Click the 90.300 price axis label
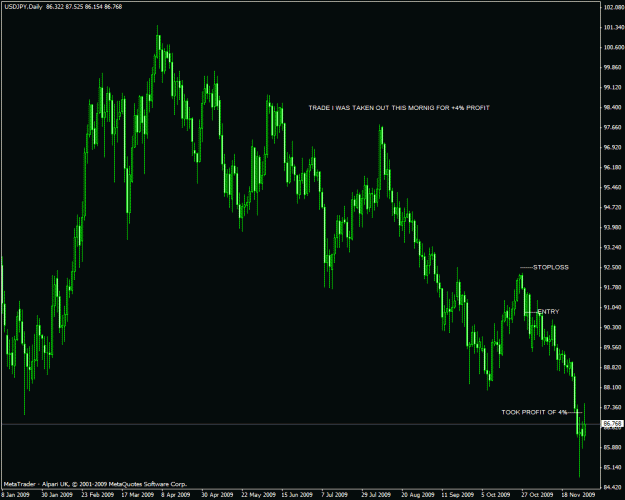Image resolution: width=625 pixels, height=500 pixels. [613, 327]
